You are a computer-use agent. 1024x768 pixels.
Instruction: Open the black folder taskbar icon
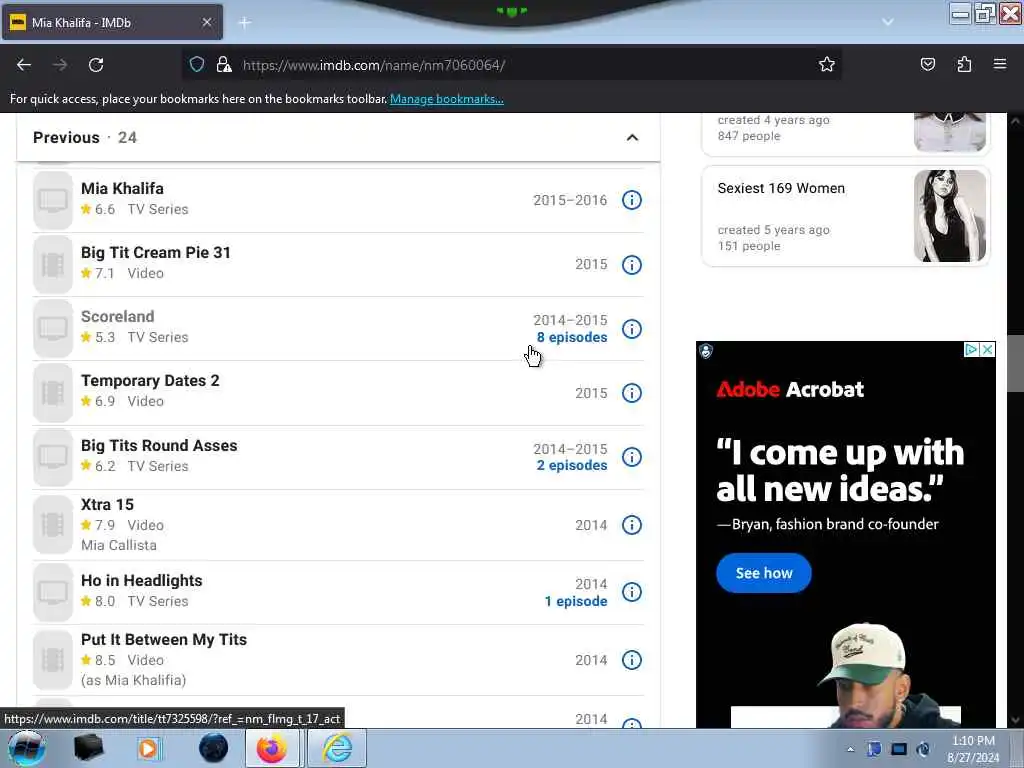coord(89,748)
